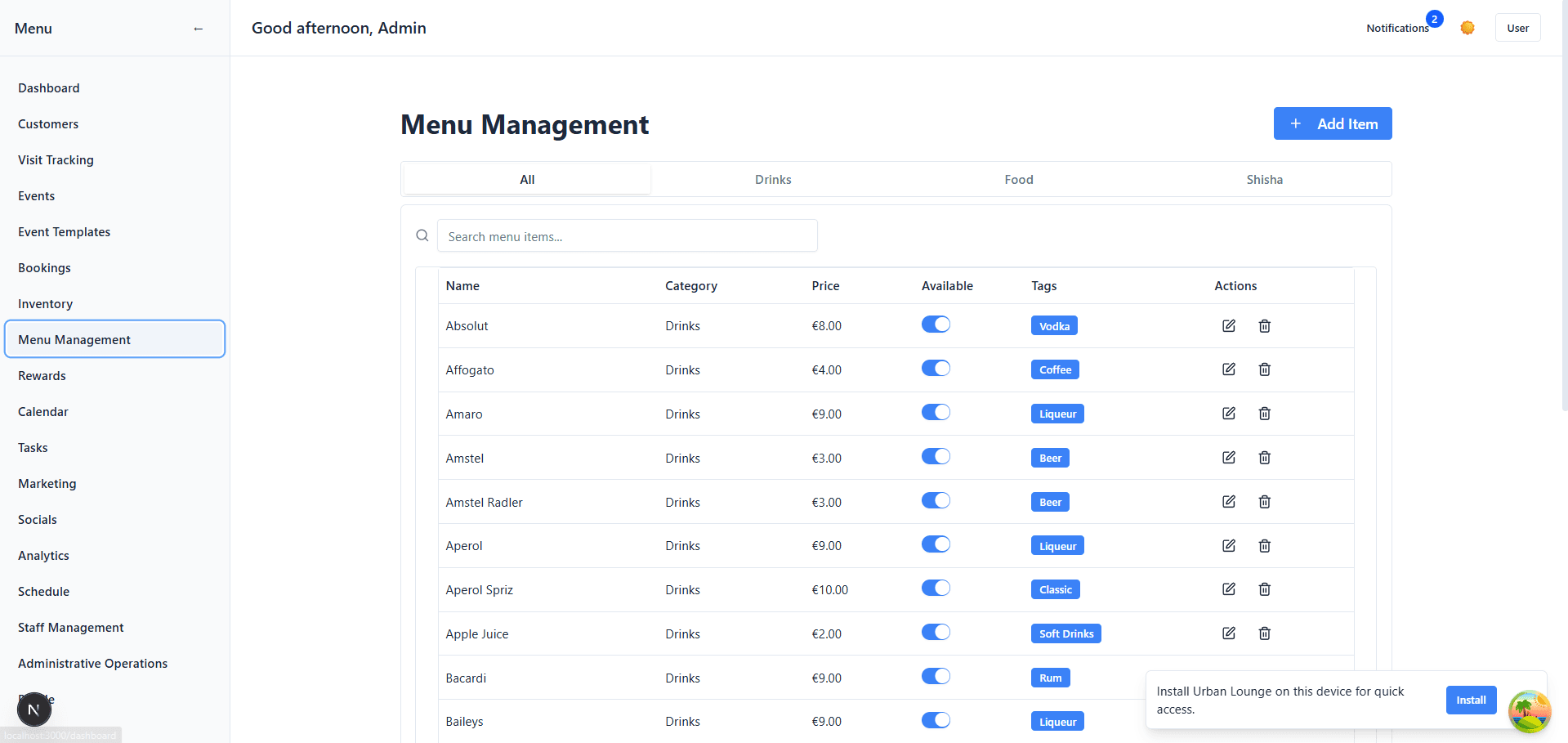1568x743 pixels.
Task: Go to Tasks in the sidebar
Action: coord(114,448)
